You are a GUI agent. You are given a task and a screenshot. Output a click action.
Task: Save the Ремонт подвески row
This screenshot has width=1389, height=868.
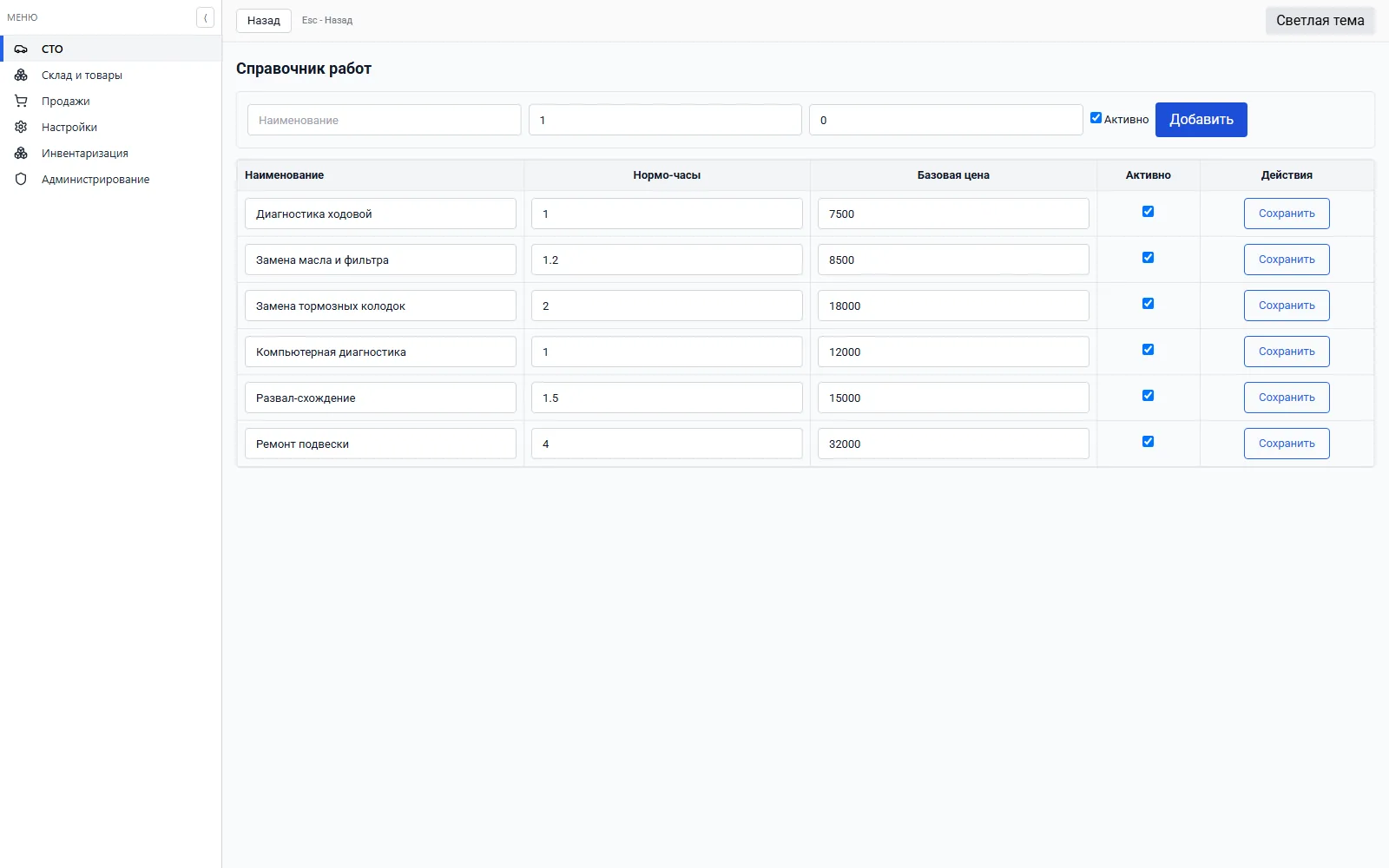tap(1287, 444)
